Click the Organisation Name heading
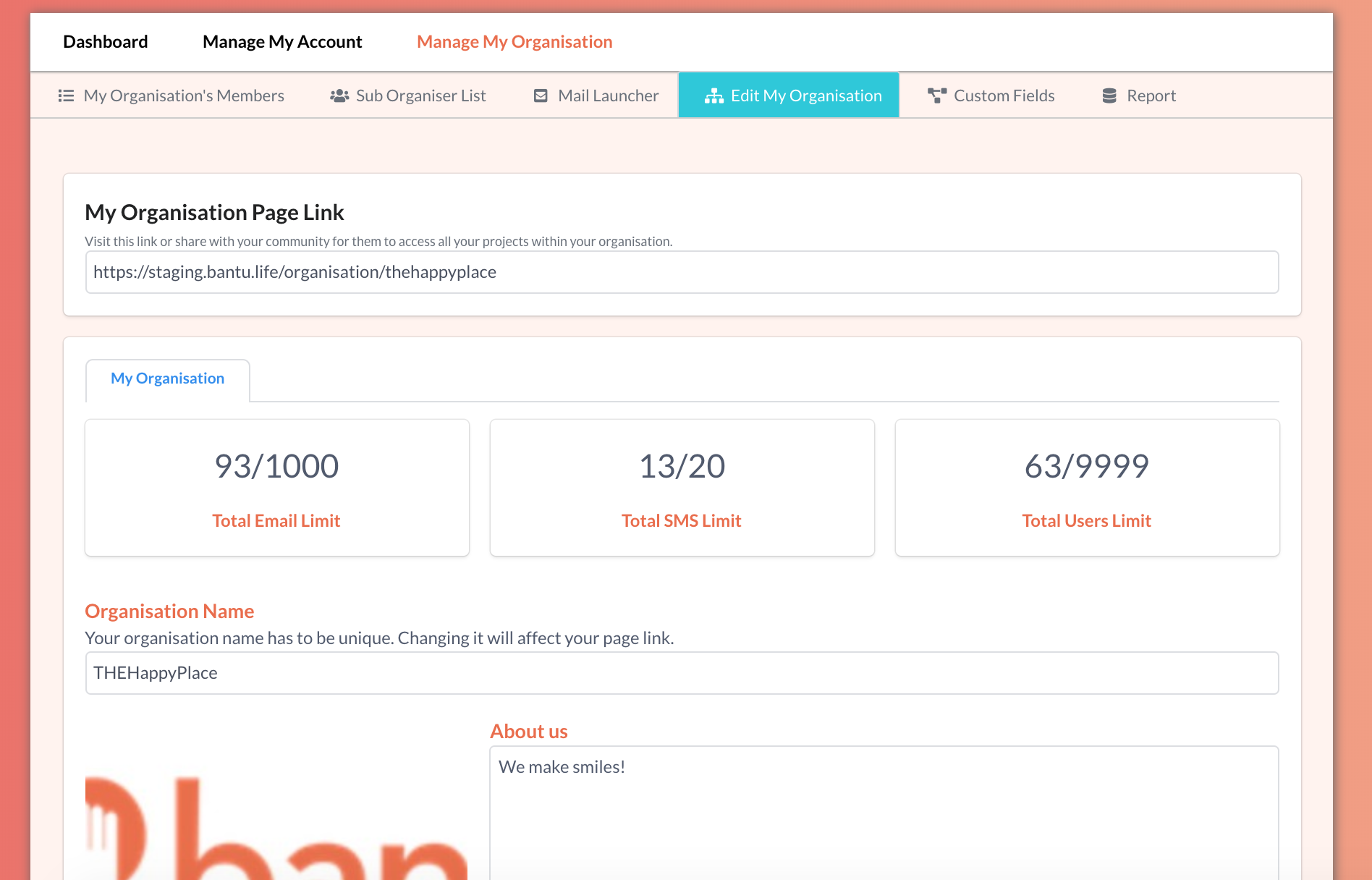Screen dimensions: 1372x880 pos(169,612)
